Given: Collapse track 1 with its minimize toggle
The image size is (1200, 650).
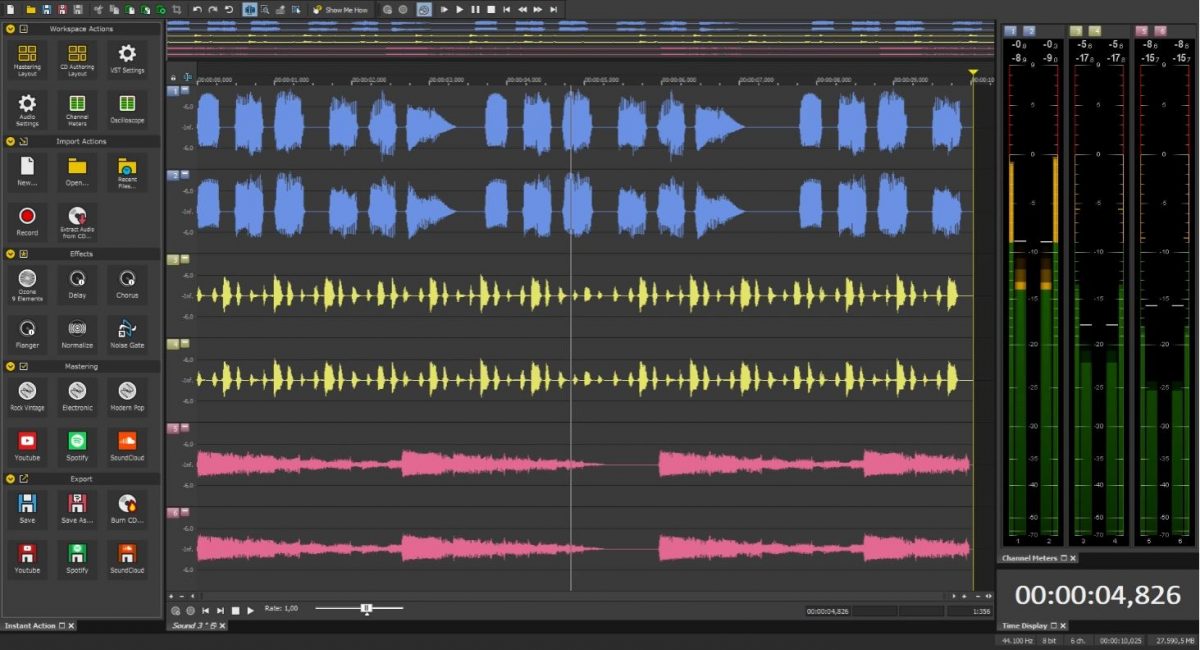Looking at the screenshot, I should point(186,90).
